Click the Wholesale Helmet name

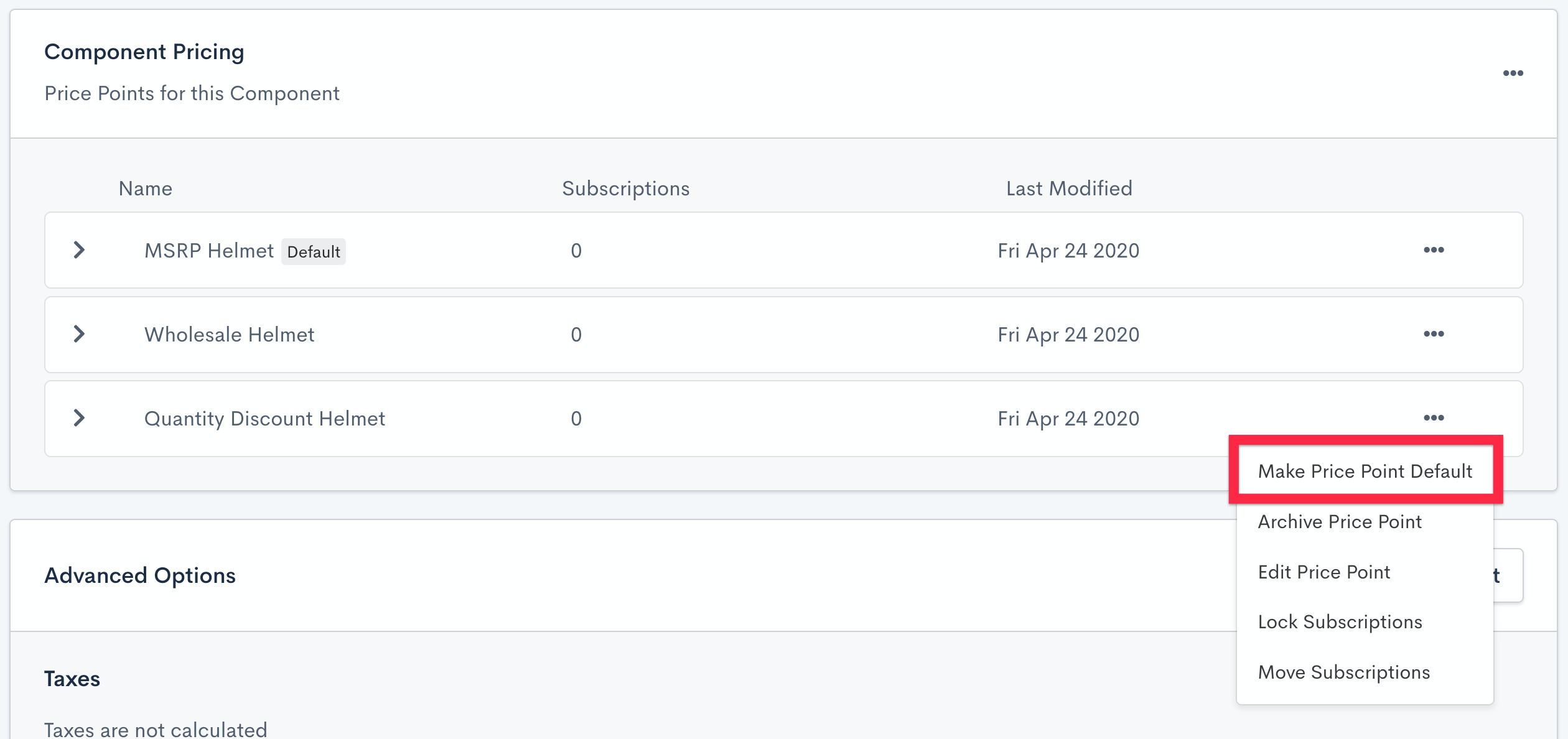coord(229,335)
